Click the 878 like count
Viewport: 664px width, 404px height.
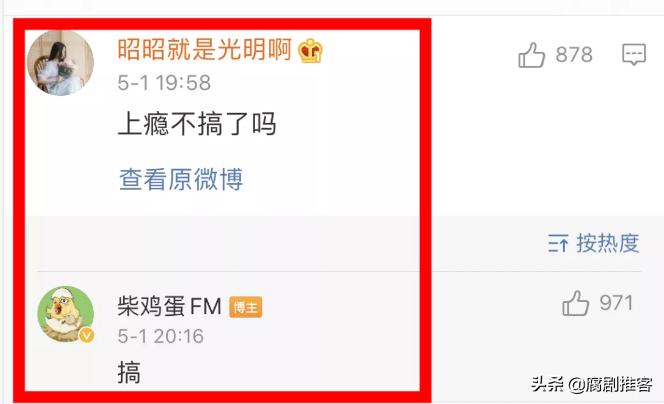coord(574,55)
